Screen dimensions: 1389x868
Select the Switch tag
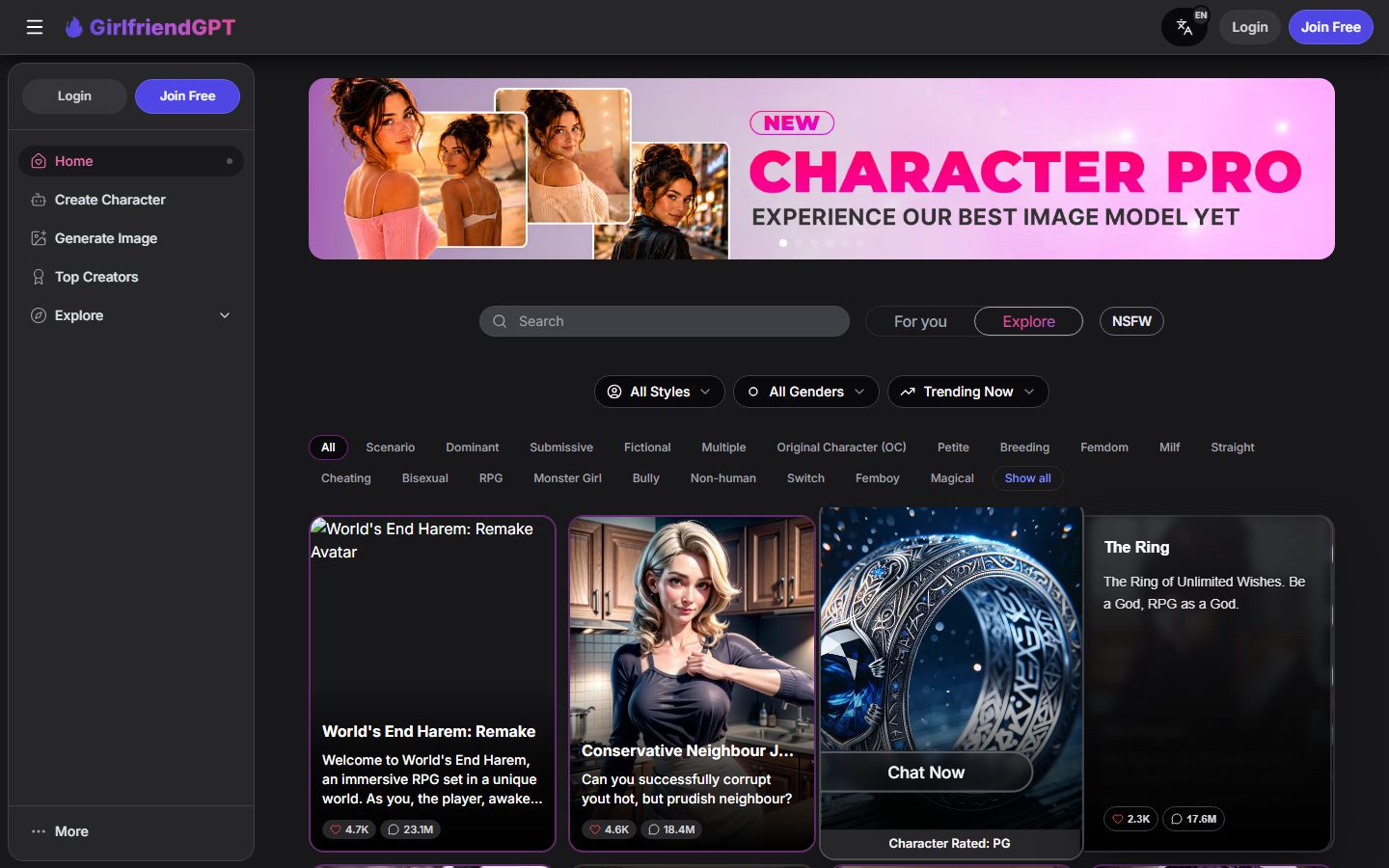[x=805, y=478]
